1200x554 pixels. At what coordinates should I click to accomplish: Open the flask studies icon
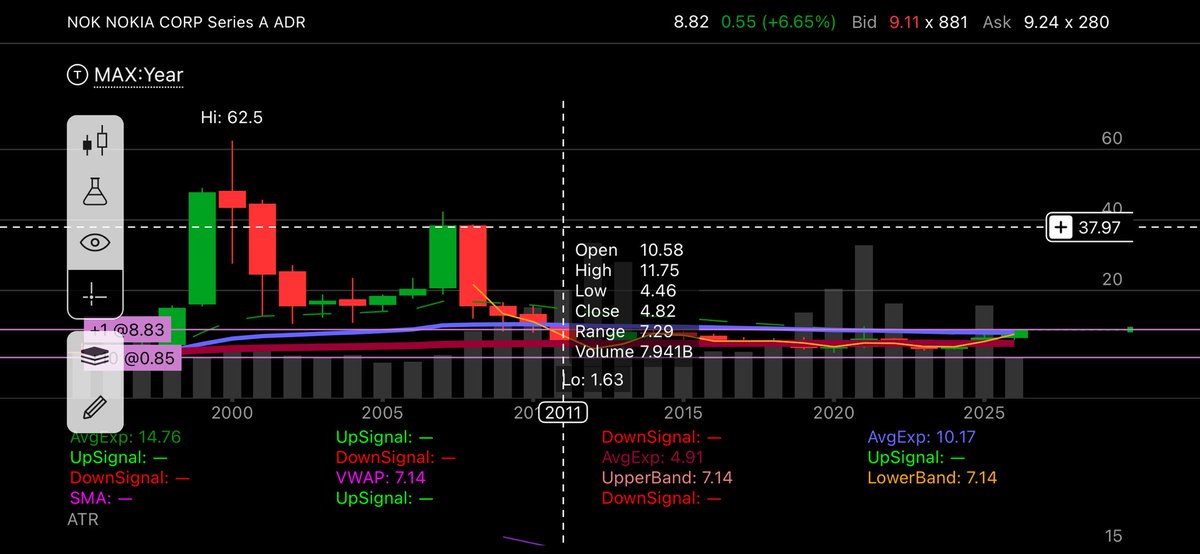point(95,192)
